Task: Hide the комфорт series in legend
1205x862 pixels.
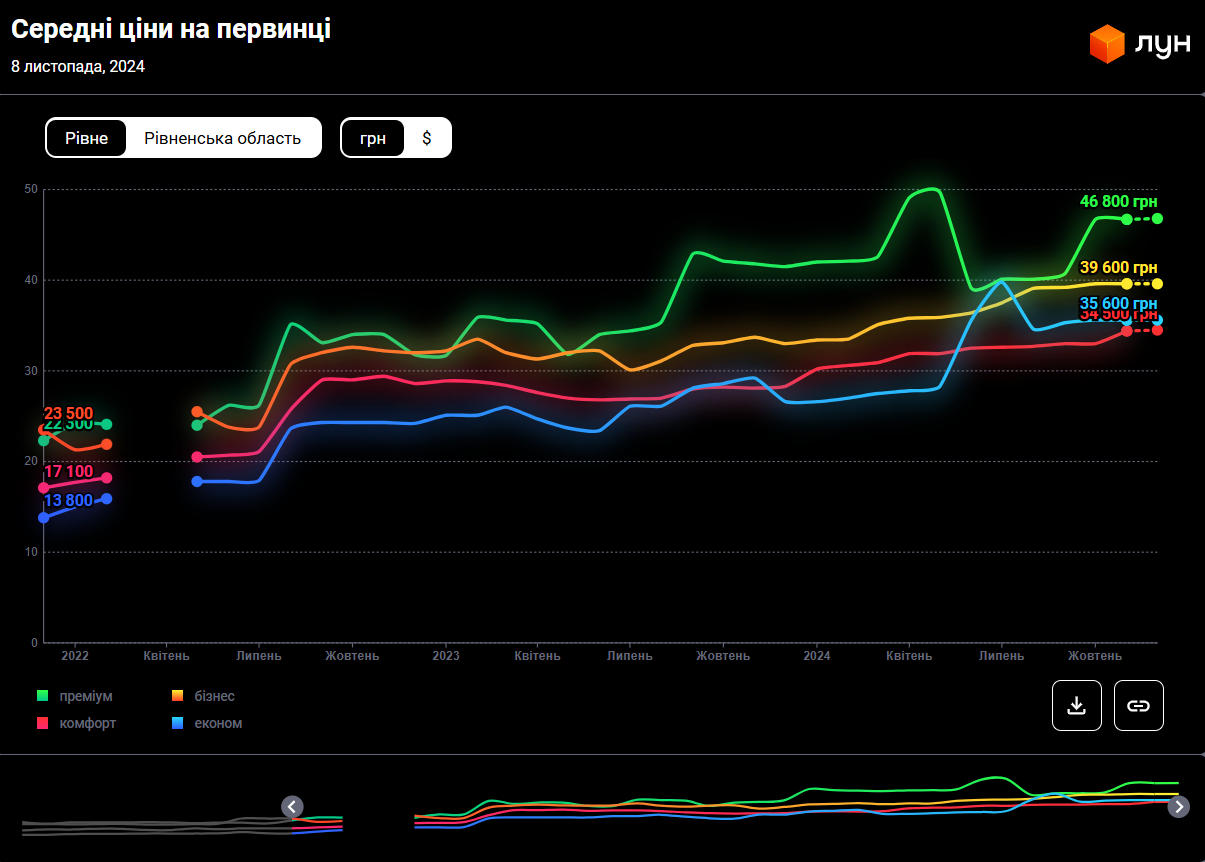Action: 88,723
